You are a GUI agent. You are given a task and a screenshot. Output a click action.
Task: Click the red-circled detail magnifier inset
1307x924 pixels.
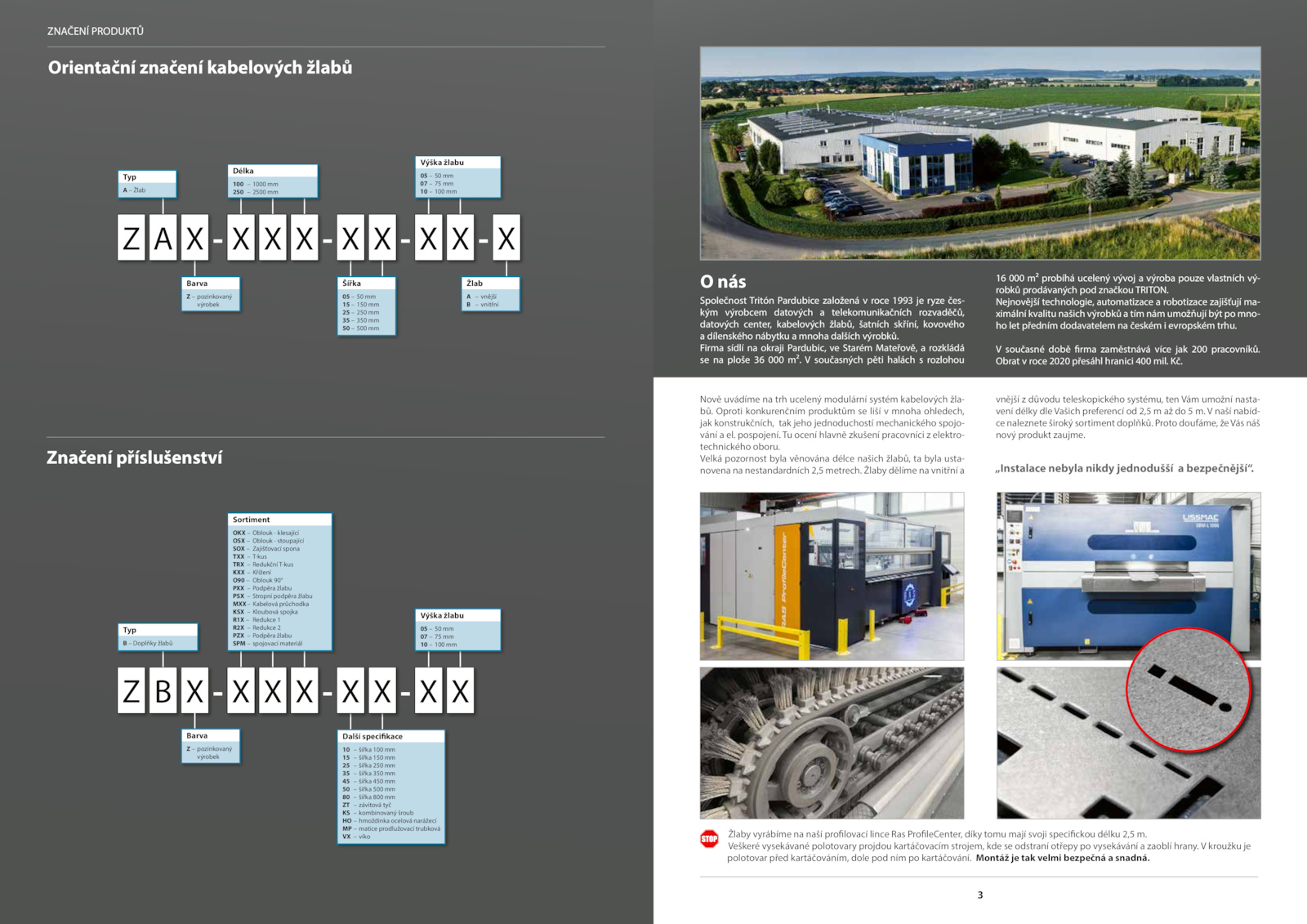tap(1189, 690)
